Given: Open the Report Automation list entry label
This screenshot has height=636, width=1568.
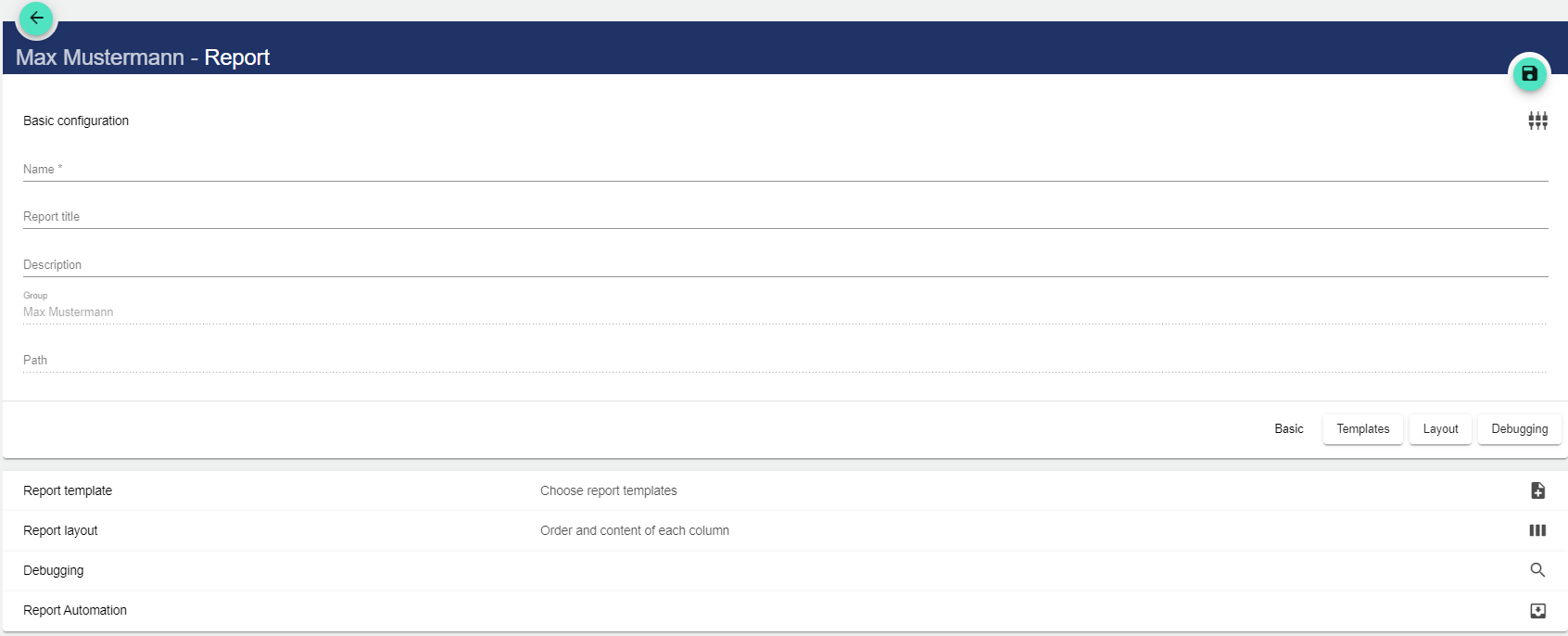Looking at the screenshot, I should tap(75, 610).
